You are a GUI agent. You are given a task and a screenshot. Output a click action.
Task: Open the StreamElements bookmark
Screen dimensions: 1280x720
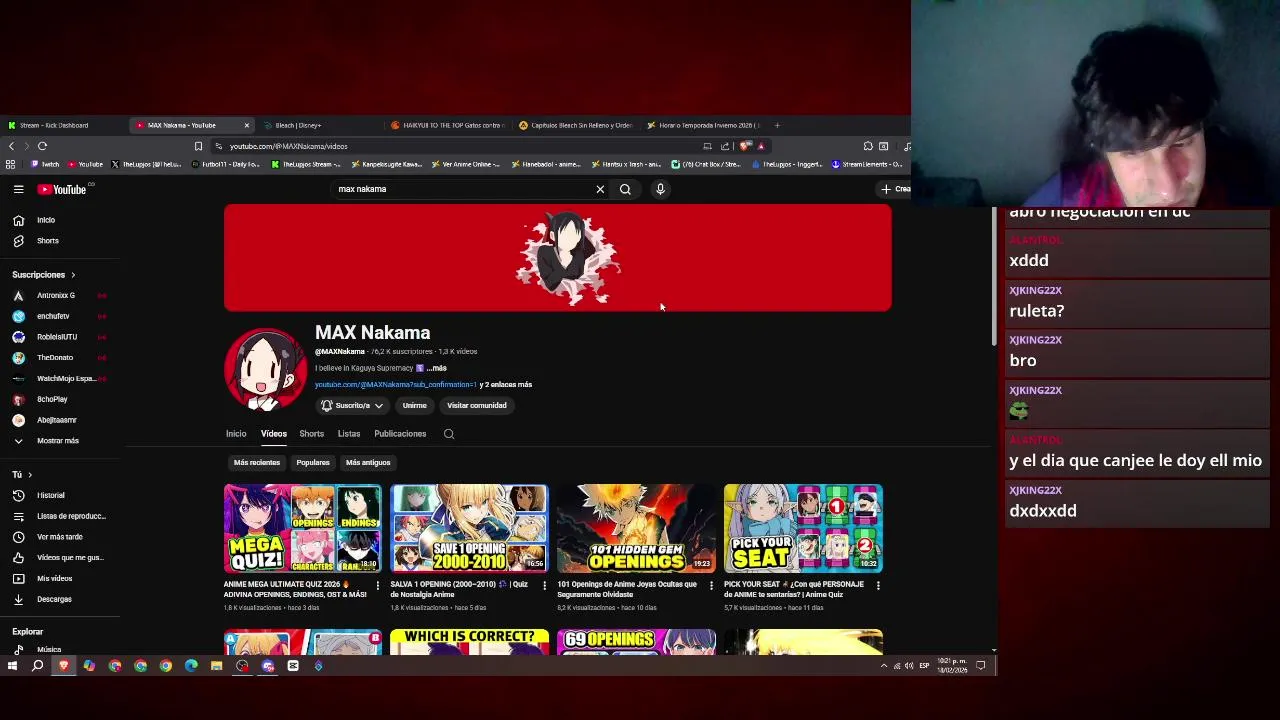(x=868, y=164)
